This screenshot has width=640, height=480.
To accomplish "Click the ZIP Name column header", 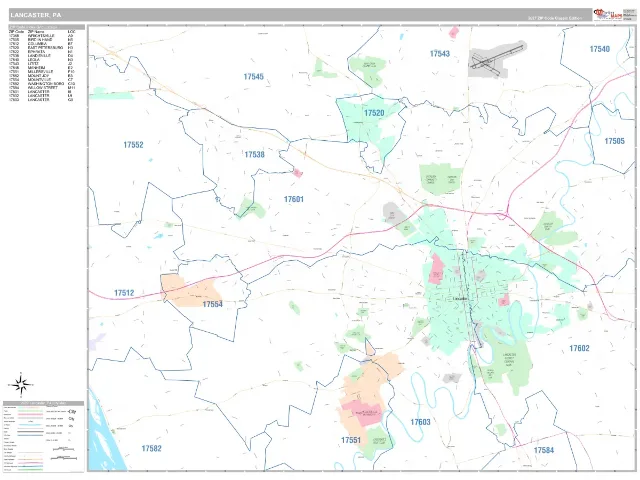I will pos(36,31).
